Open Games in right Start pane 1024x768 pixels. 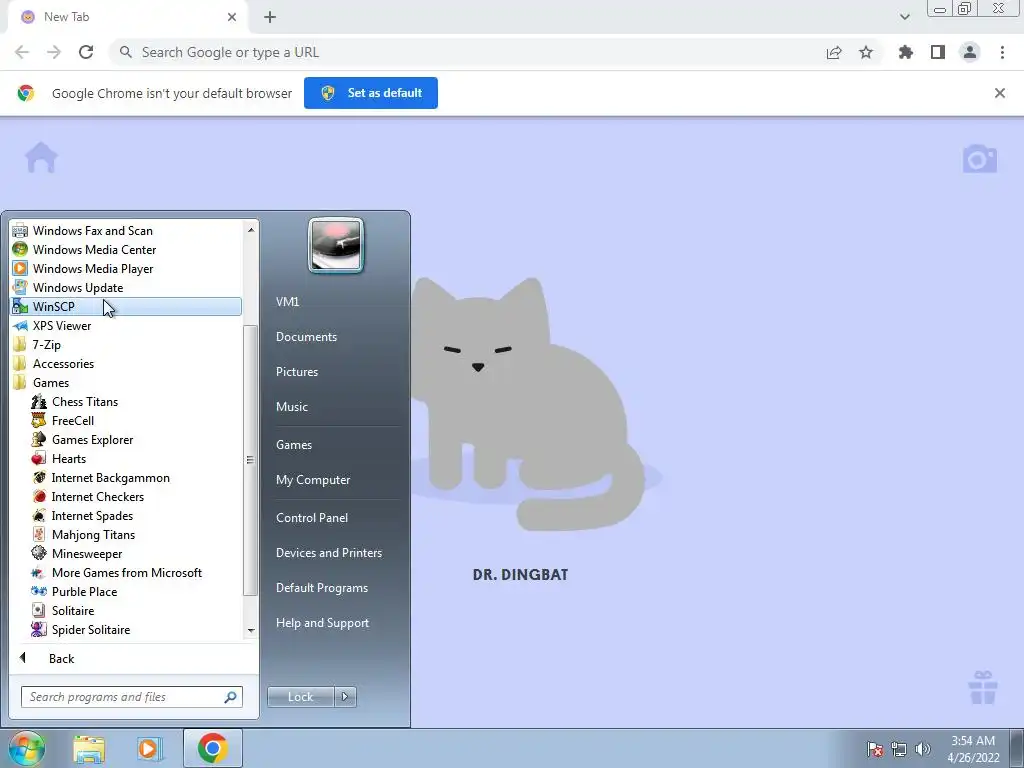[x=294, y=445]
